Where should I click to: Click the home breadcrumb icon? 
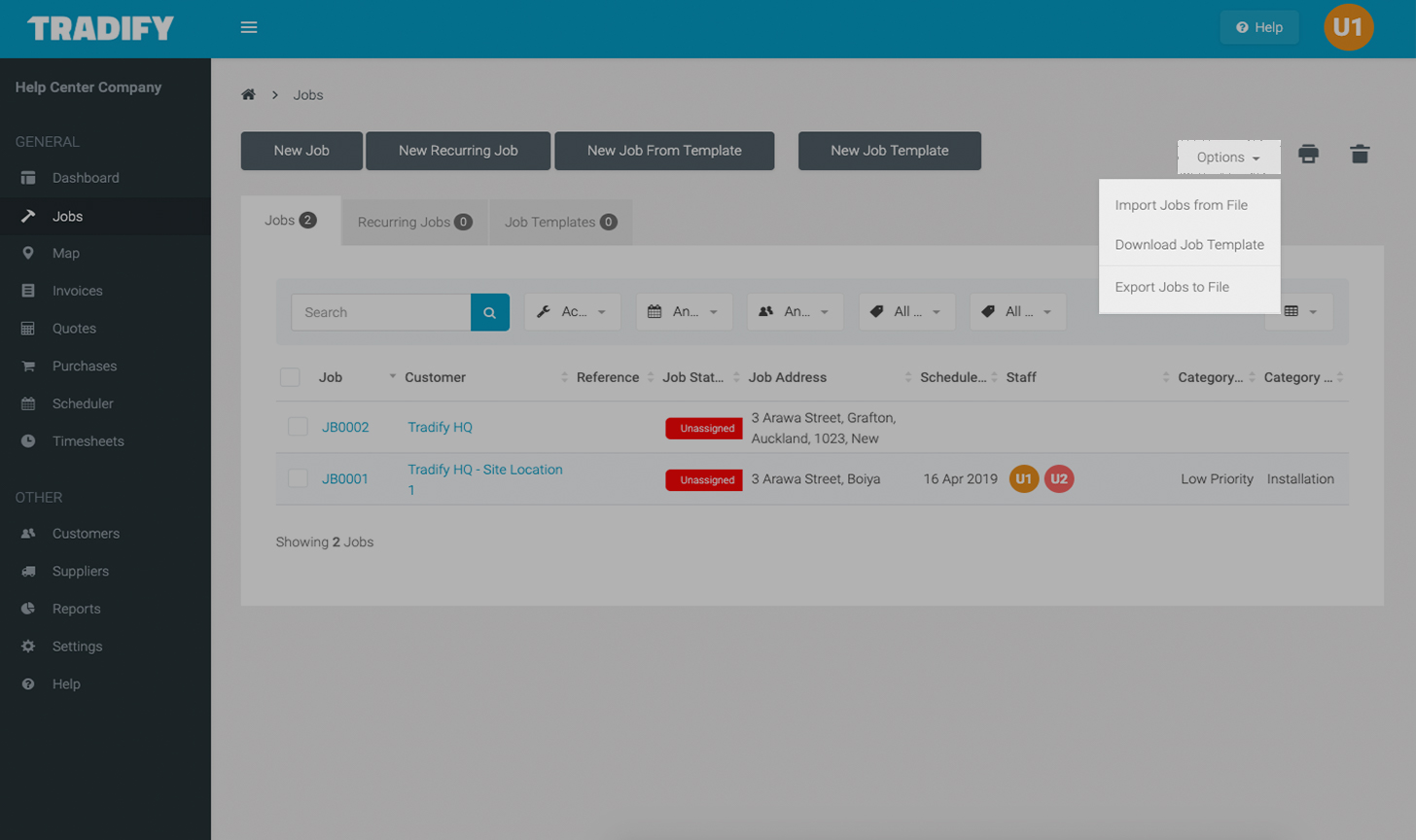pyautogui.click(x=248, y=94)
